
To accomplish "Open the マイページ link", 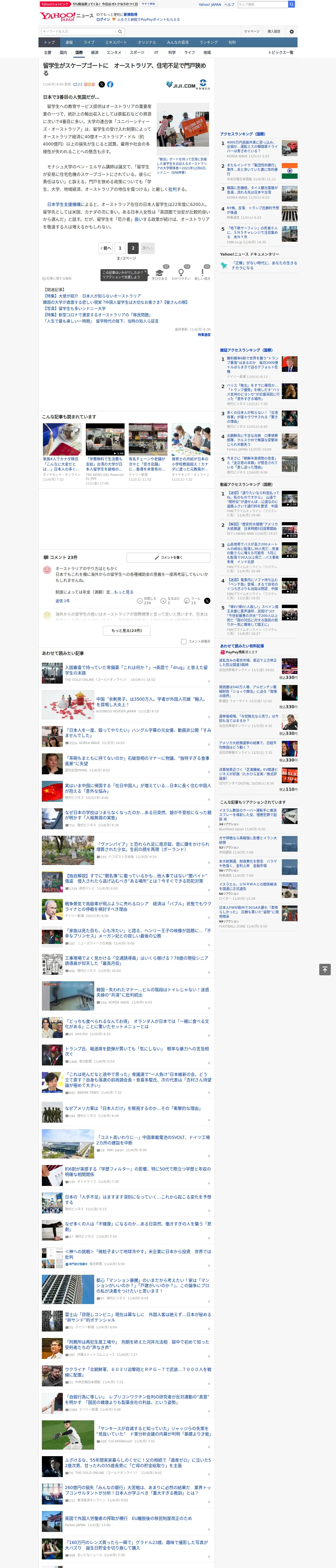I will click(x=252, y=32).
